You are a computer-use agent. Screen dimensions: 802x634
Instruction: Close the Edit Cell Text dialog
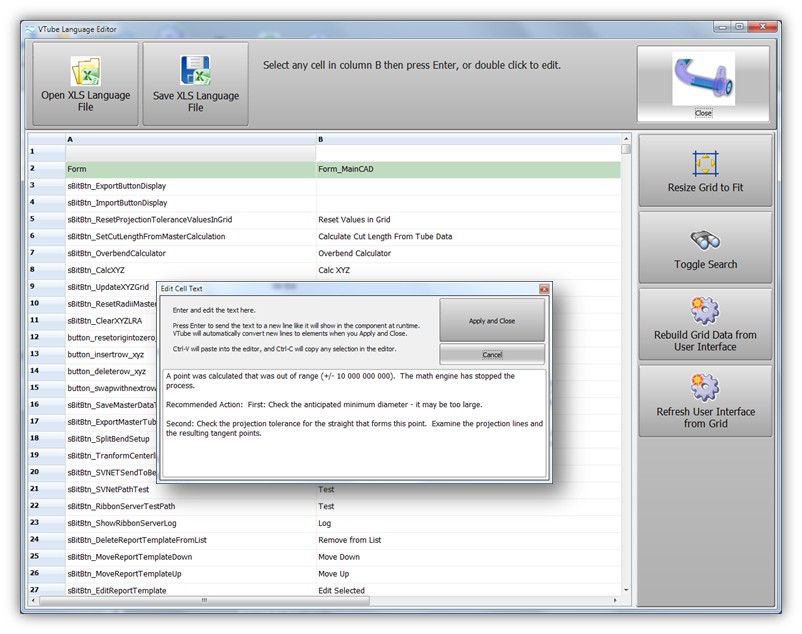[x=544, y=289]
